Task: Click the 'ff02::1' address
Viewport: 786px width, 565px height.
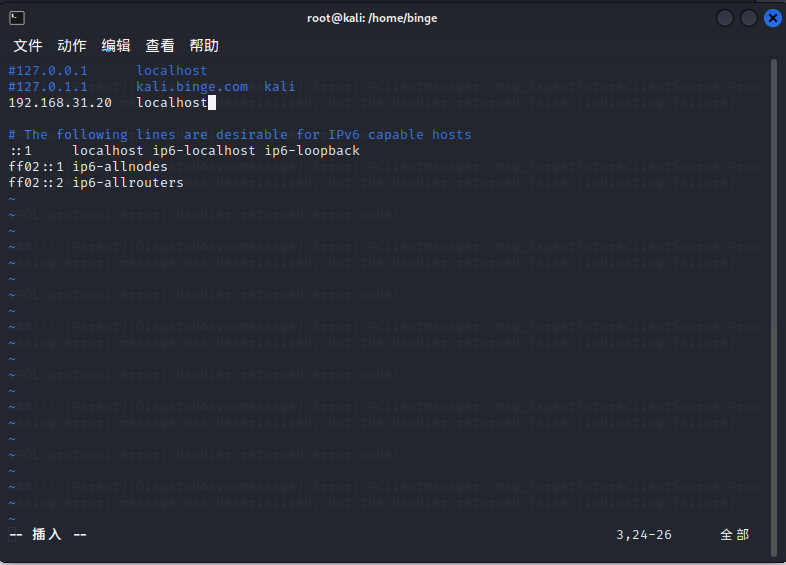Action: [x=36, y=167]
